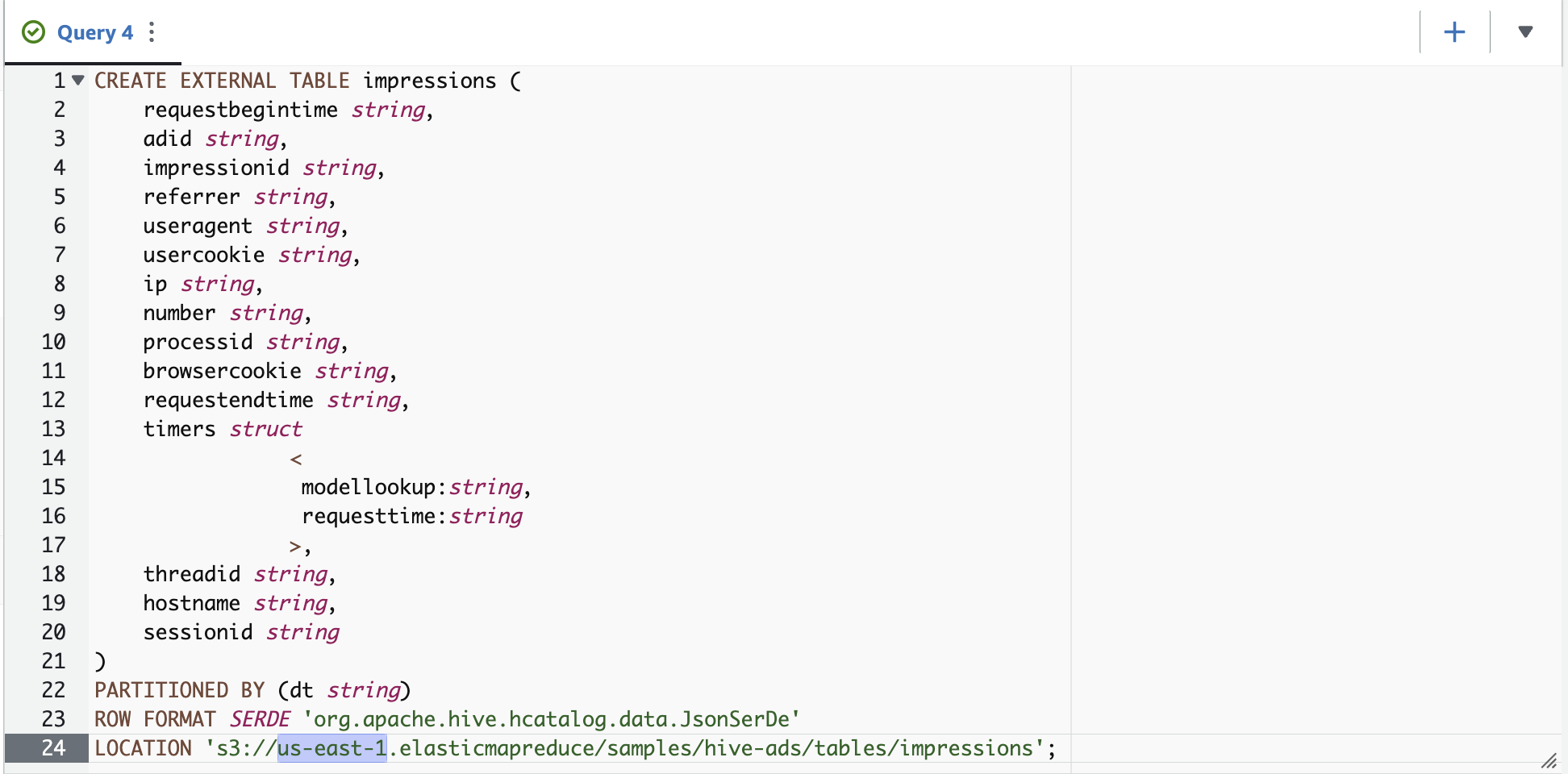
Task: Click the LOCATION keyword on line 24
Action: (143, 748)
